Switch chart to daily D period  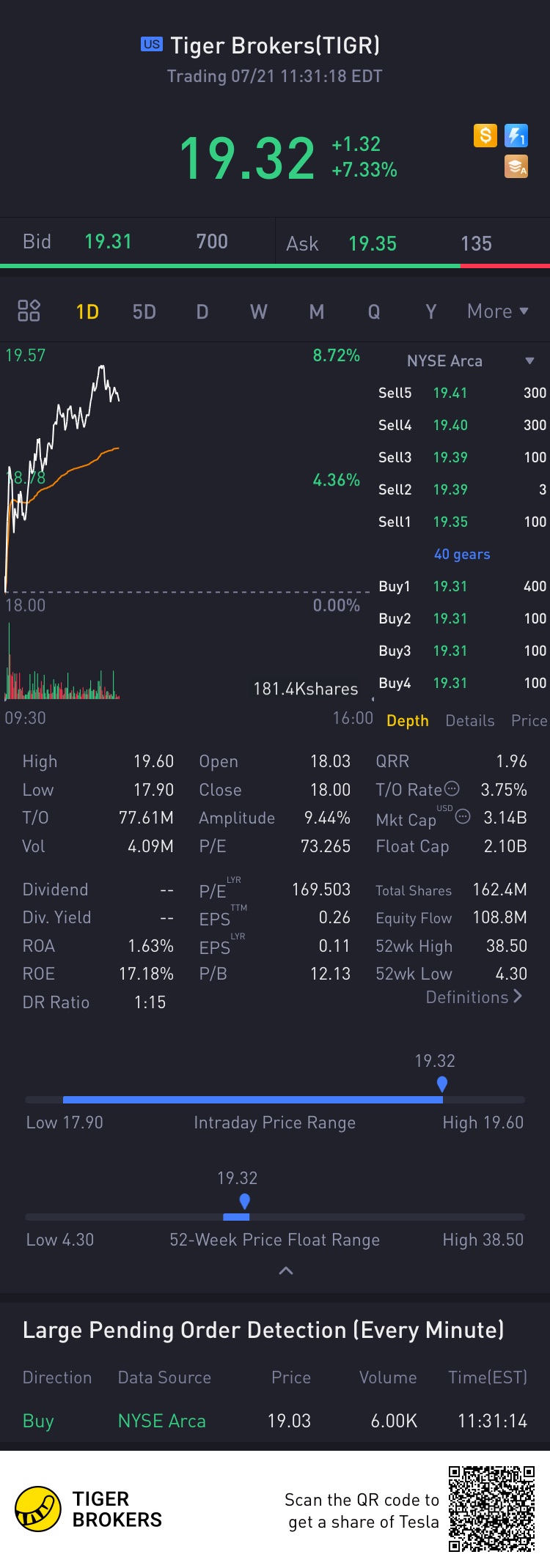(x=202, y=312)
